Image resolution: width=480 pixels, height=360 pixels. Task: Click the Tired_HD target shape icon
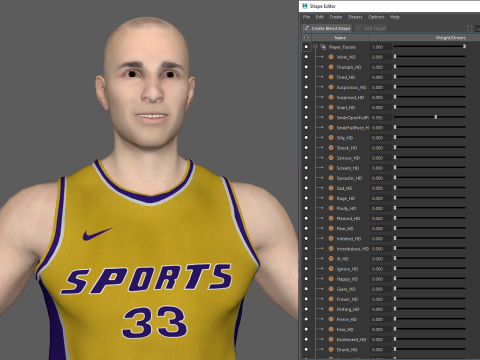[331, 77]
